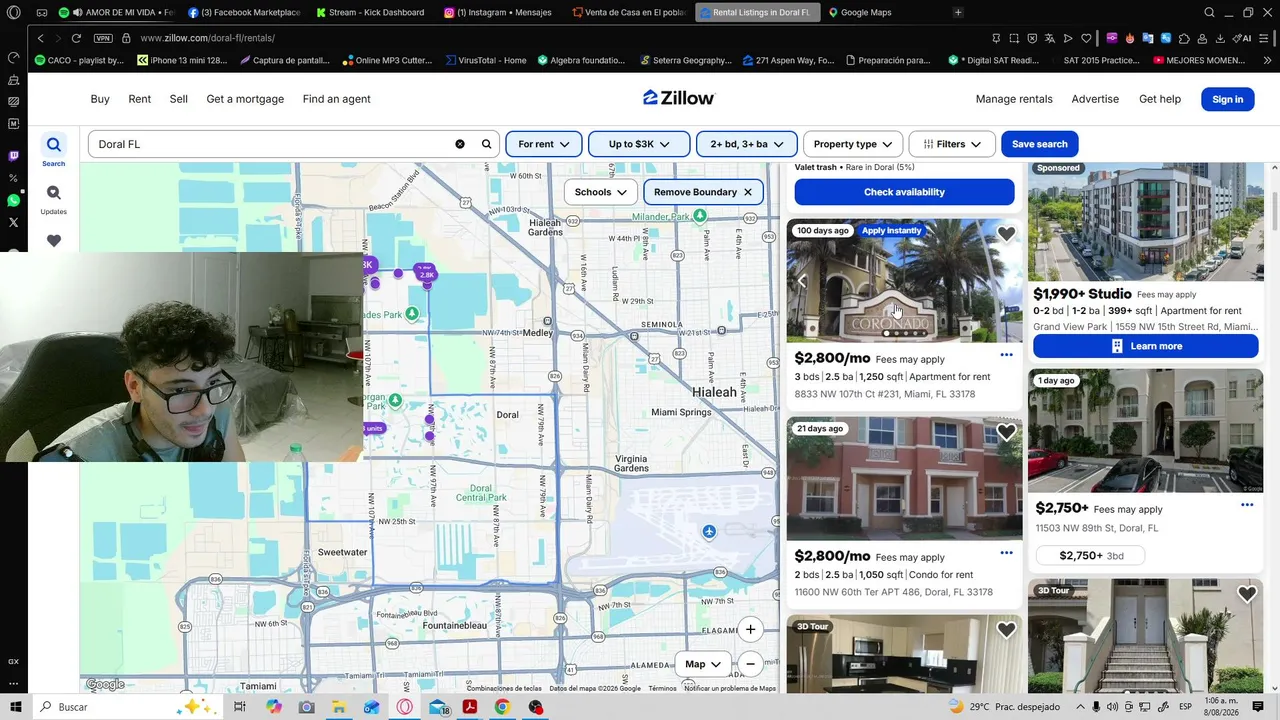Click Check availability button
Image resolution: width=1280 pixels, height=720 pixels.
tap(904, 192)
